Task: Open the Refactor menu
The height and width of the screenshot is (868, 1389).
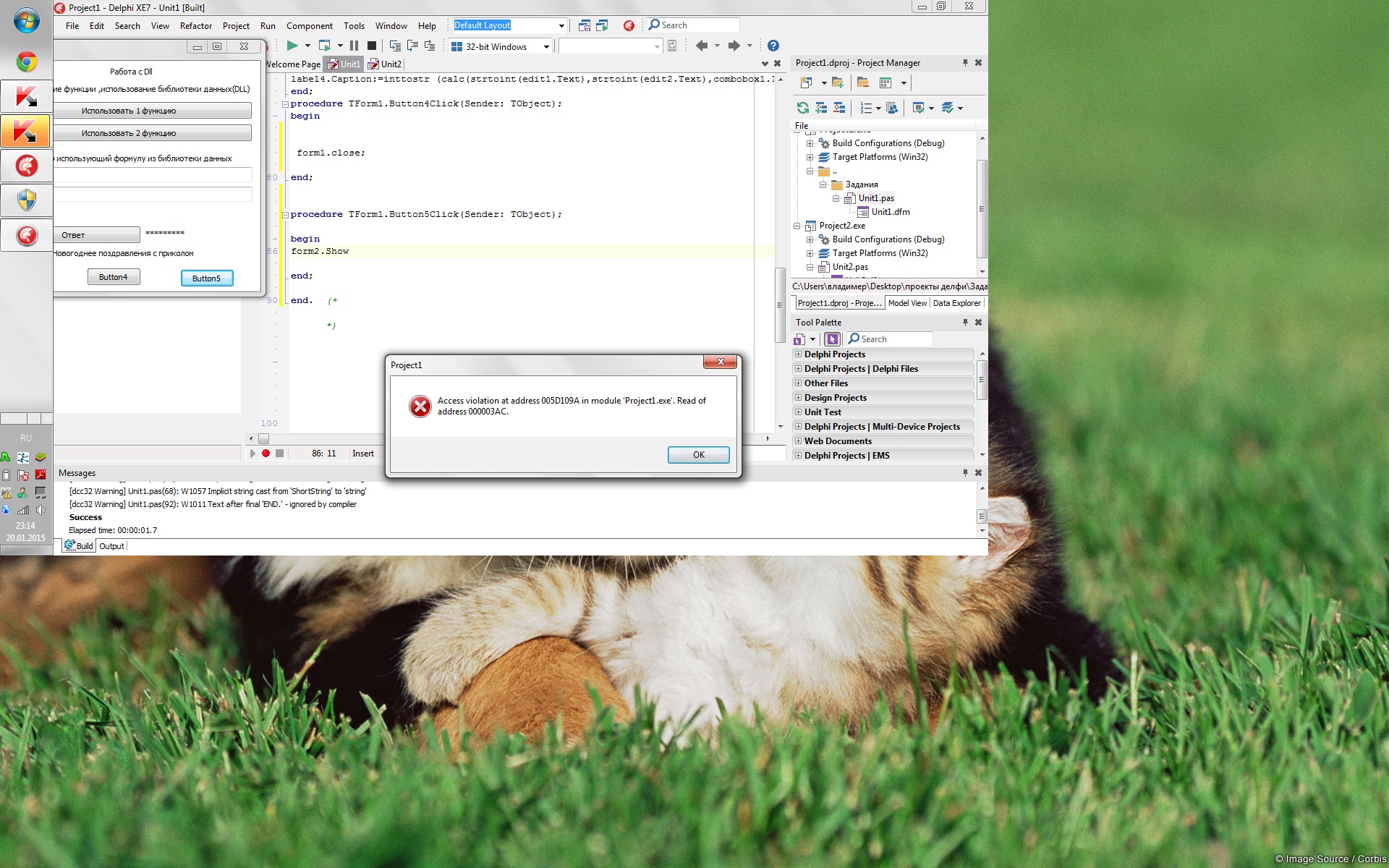Action: coord(195,25)
